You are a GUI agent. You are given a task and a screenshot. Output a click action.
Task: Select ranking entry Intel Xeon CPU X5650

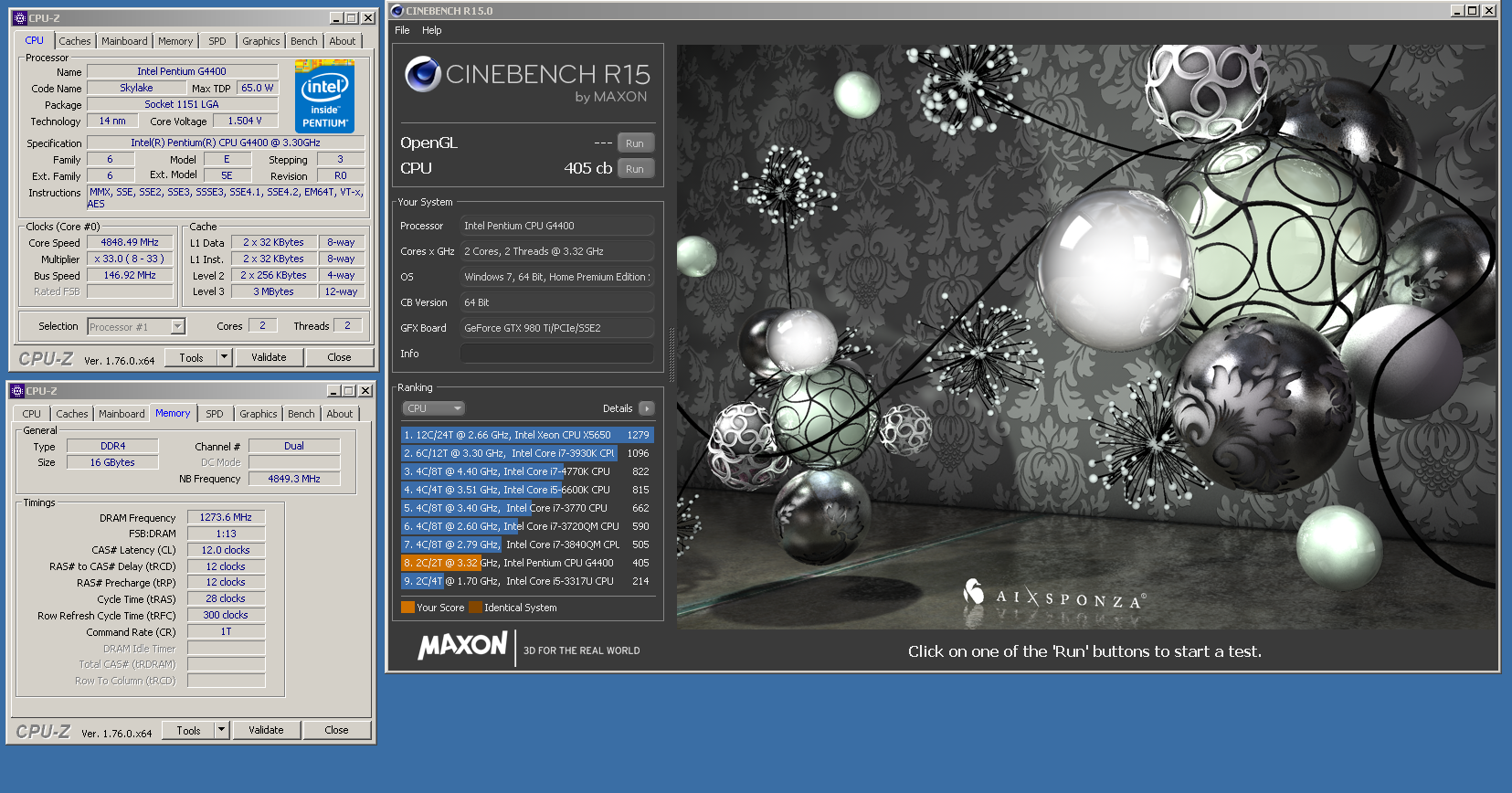[527, 435]
